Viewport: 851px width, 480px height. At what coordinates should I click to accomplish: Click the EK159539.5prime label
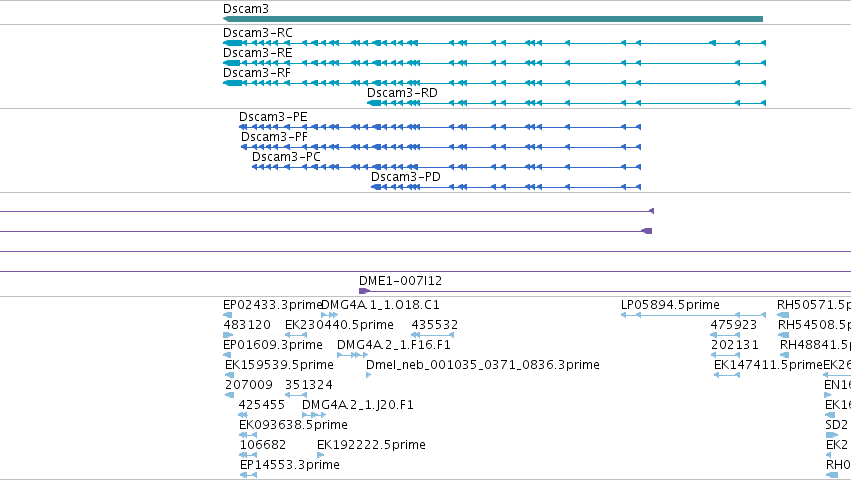point(280,365)
